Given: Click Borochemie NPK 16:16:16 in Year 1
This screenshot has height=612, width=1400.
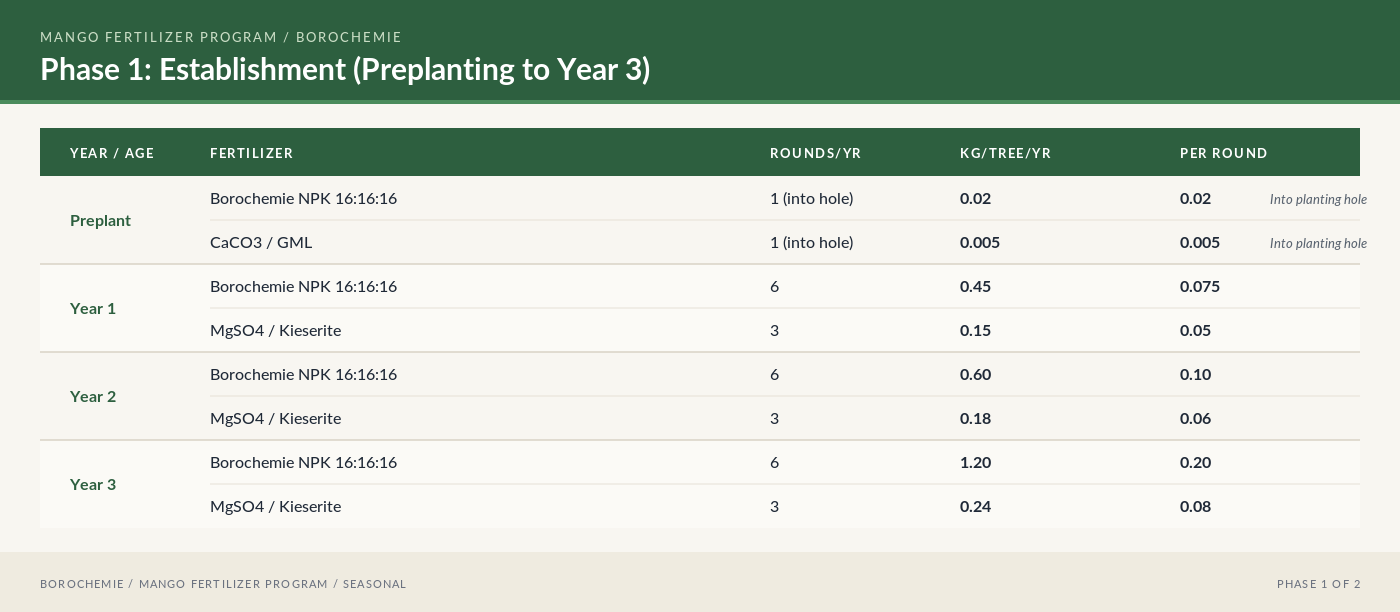Looking at the screenshot, I should 303,286.
